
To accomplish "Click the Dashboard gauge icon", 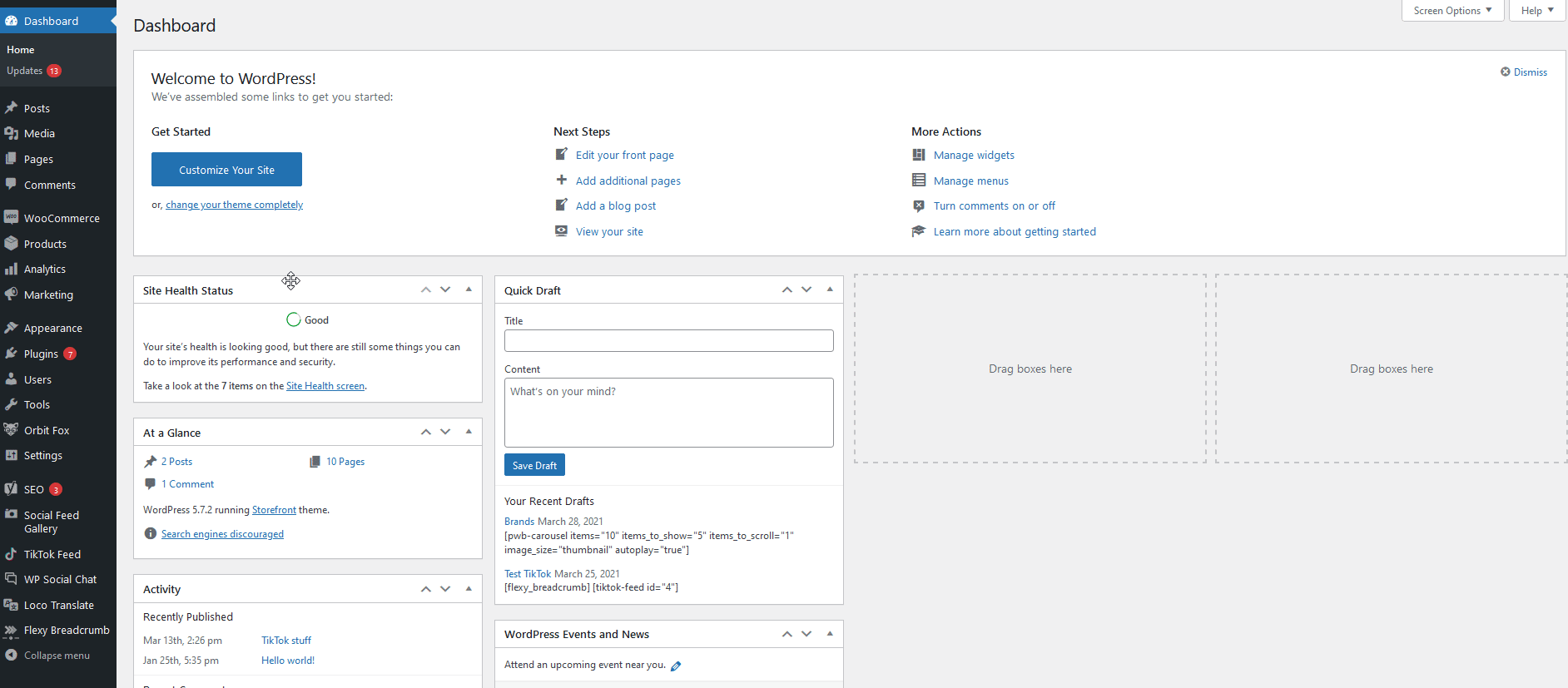I will click(x=11, y=21).
